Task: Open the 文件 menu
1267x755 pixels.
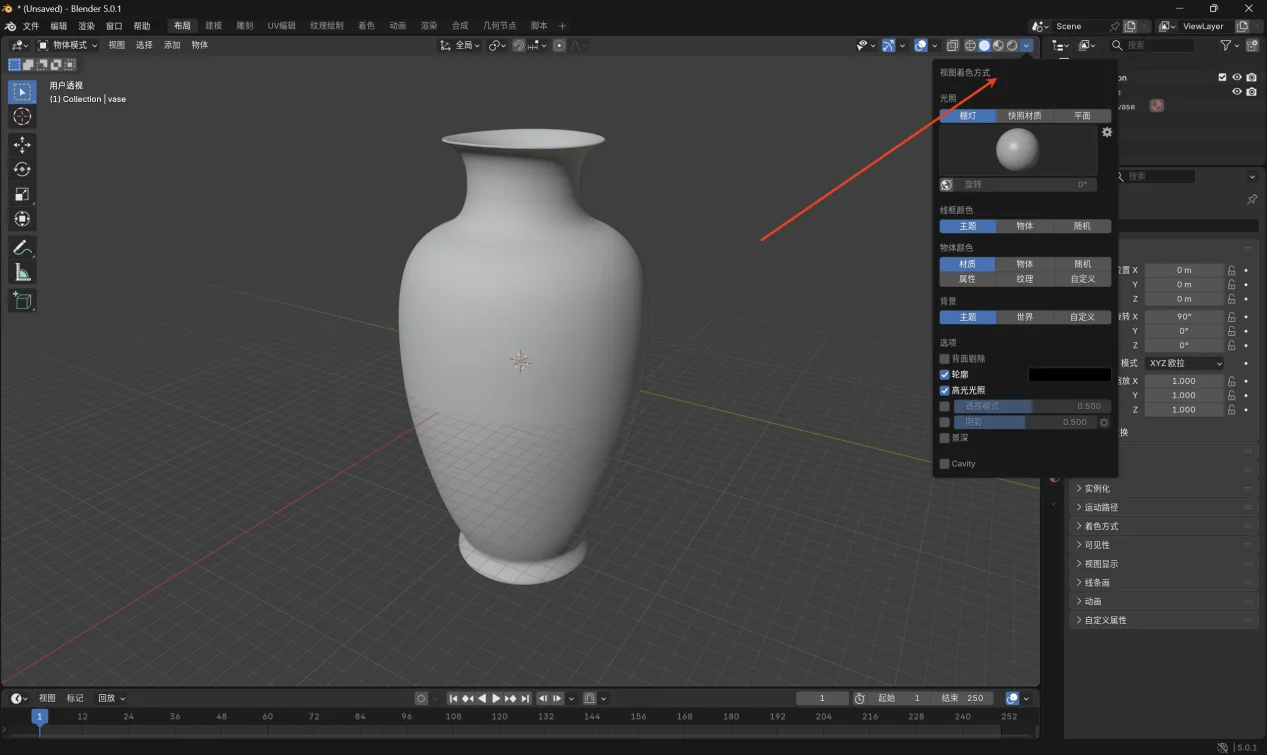Action: pos(31,26)
